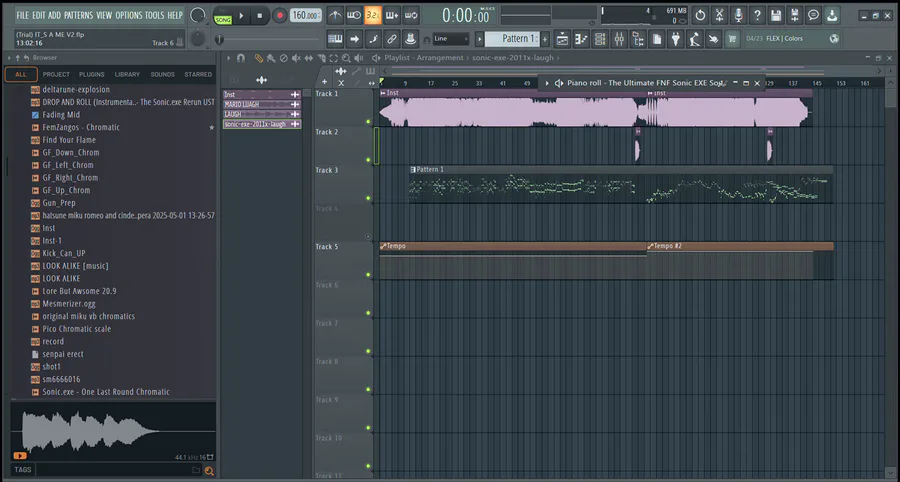The image size is (900, 482).
Task: Open the playlist options menu arrow
Action: click(x=228, y=58)
